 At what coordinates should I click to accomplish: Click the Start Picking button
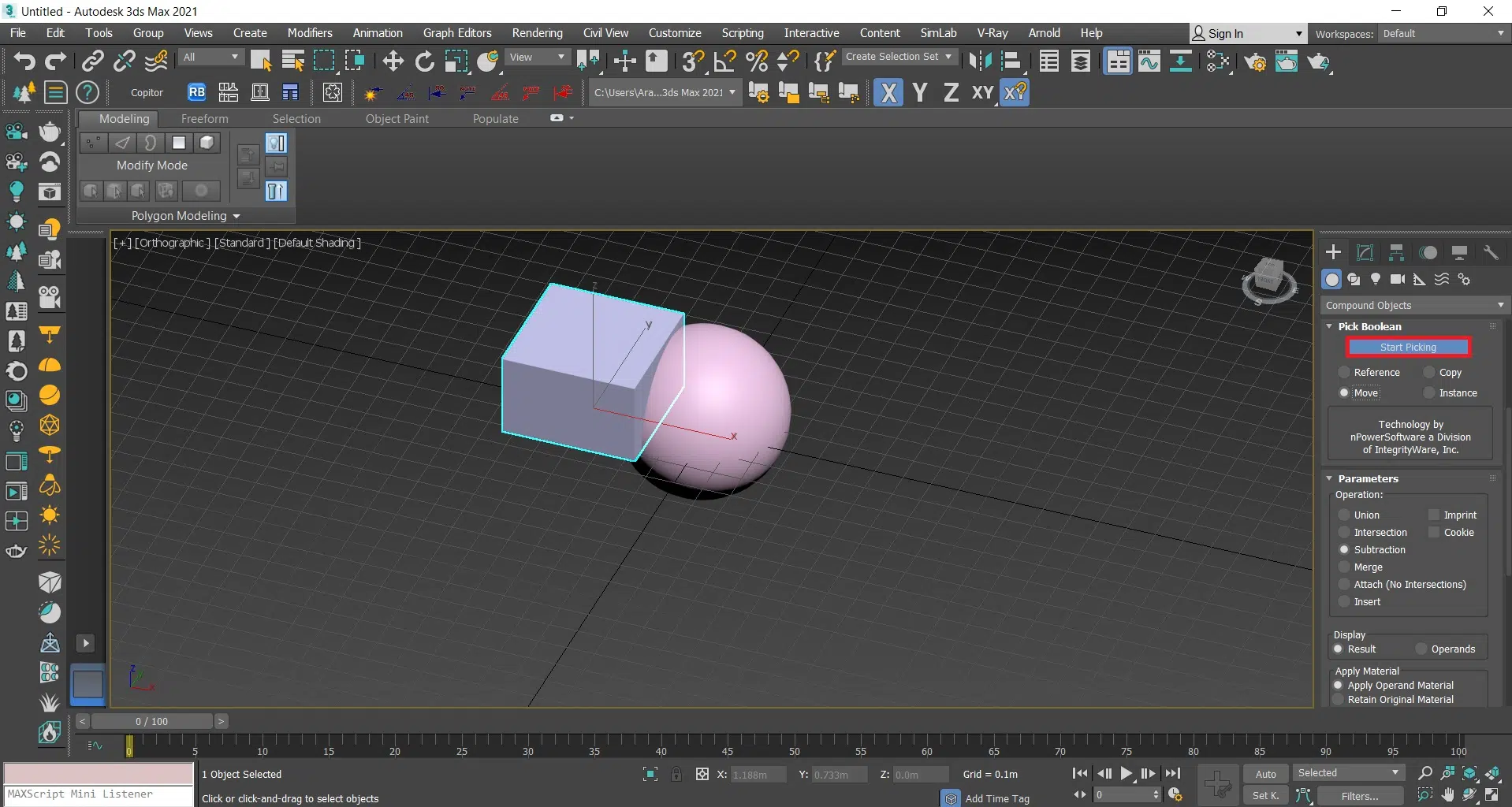[1408, 347]
